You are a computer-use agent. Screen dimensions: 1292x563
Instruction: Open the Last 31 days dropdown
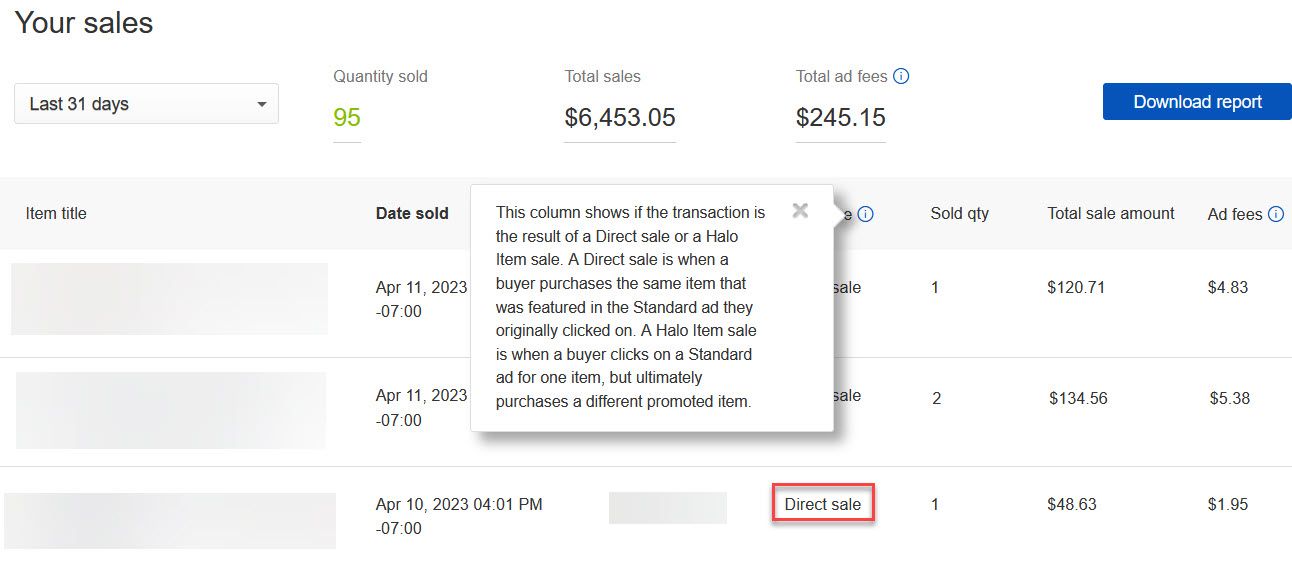(146, 104)
